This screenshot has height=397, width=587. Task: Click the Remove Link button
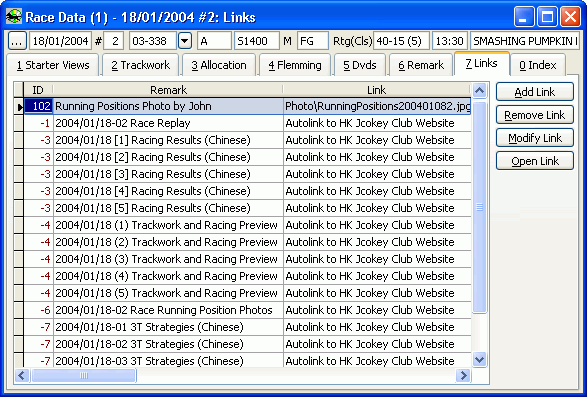coord(535,115)
